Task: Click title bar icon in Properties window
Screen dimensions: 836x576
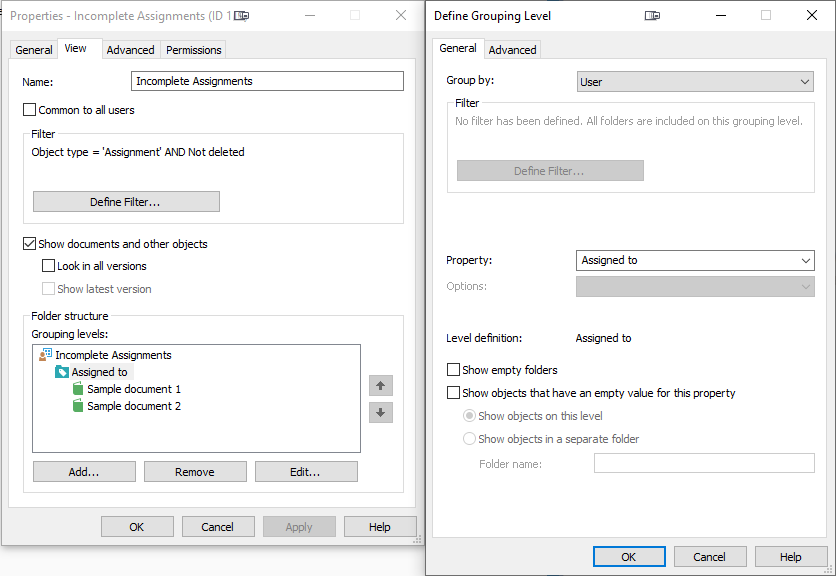Action: [242, 15]
